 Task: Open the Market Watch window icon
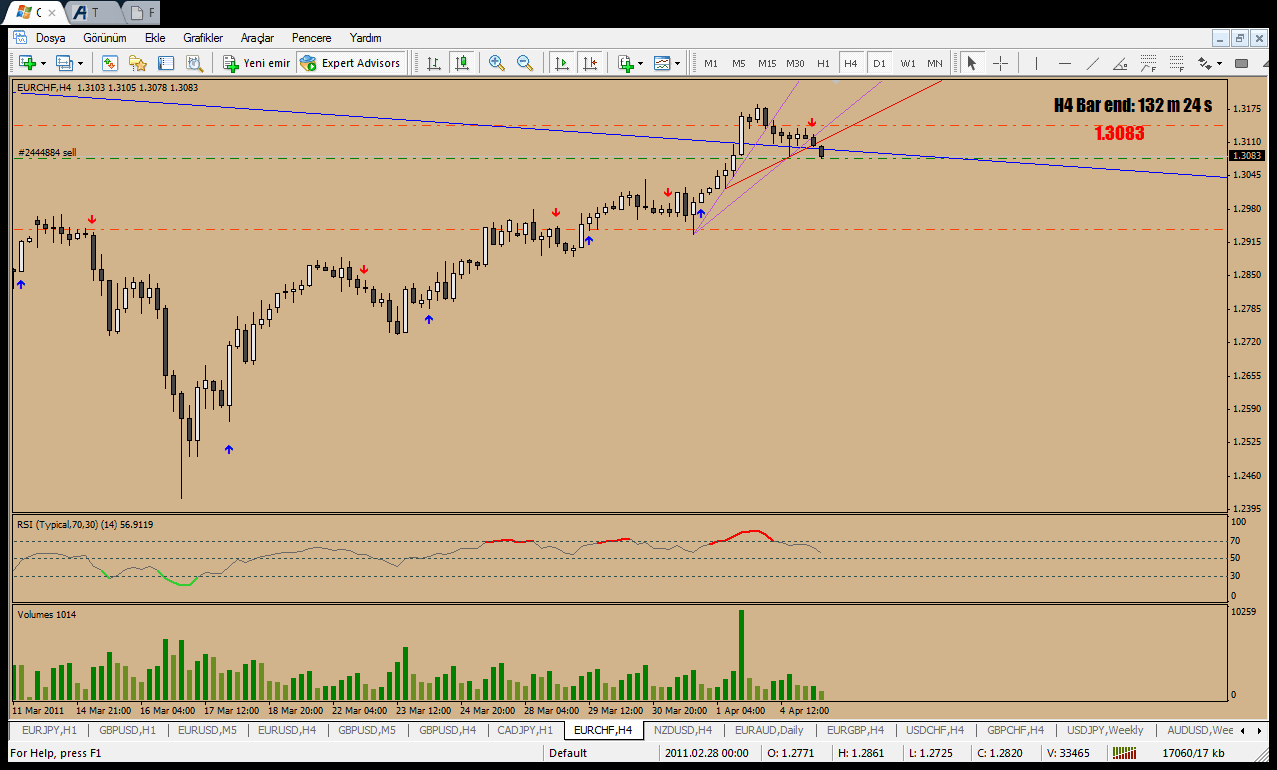click(x=109, y=63)
